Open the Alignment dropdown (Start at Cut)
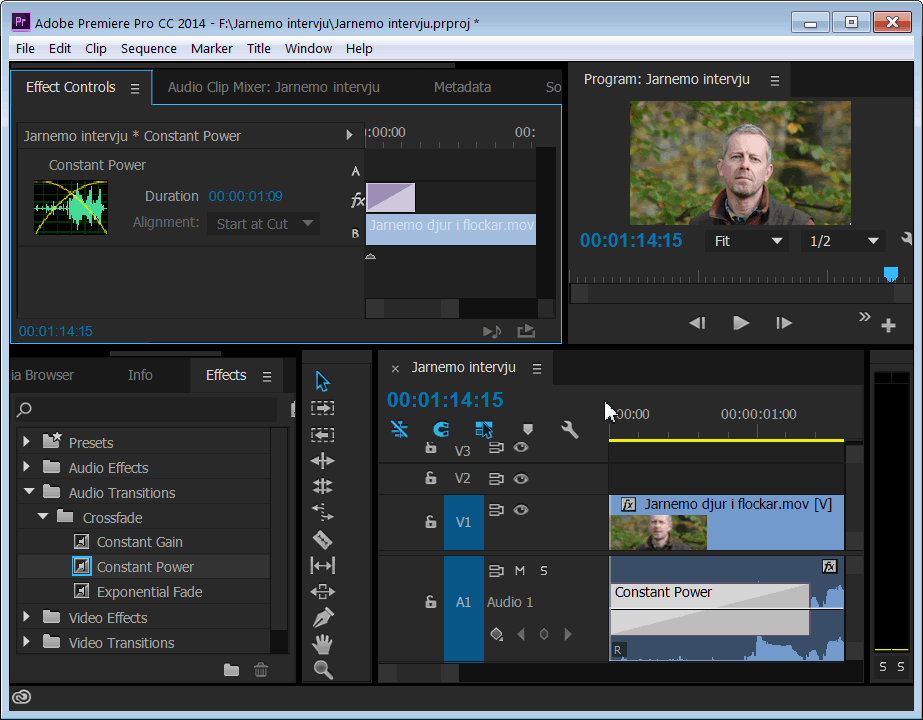 (265, 224)
